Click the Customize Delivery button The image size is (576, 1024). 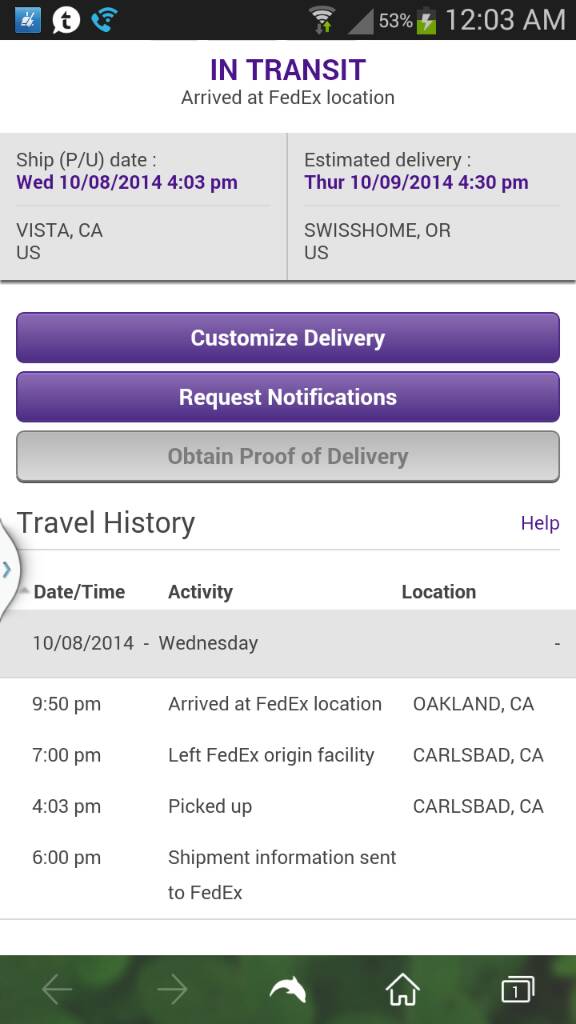(288, 338)
